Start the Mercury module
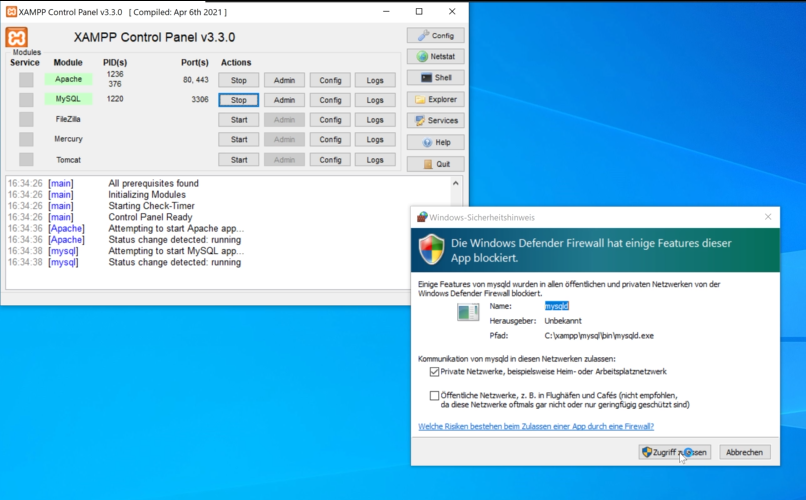Screen dimensions: 806x500 239,140
